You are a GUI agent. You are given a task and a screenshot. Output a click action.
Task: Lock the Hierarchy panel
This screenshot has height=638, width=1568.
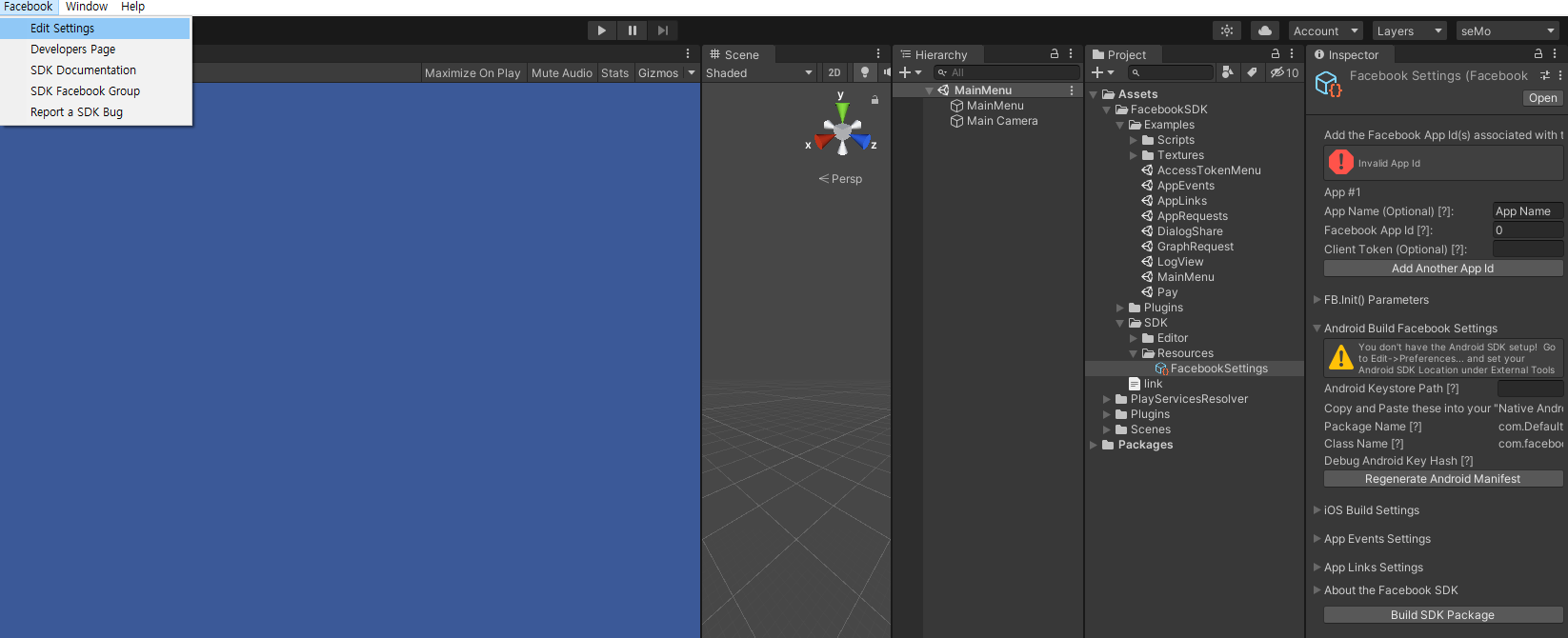coord(1055,54)
